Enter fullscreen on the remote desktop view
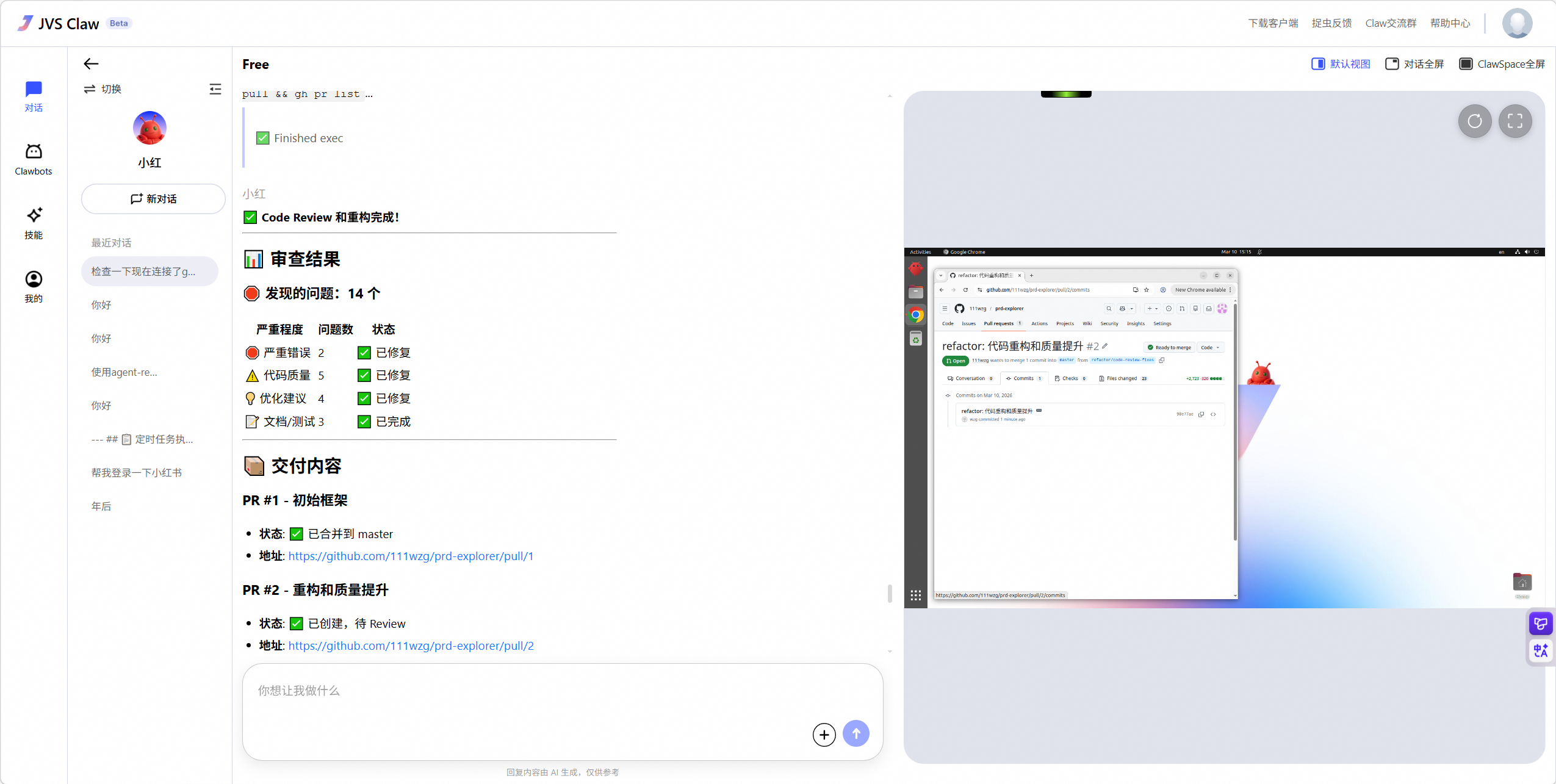Screen dimensions: 1556x784 click(x=1516, y=121)
